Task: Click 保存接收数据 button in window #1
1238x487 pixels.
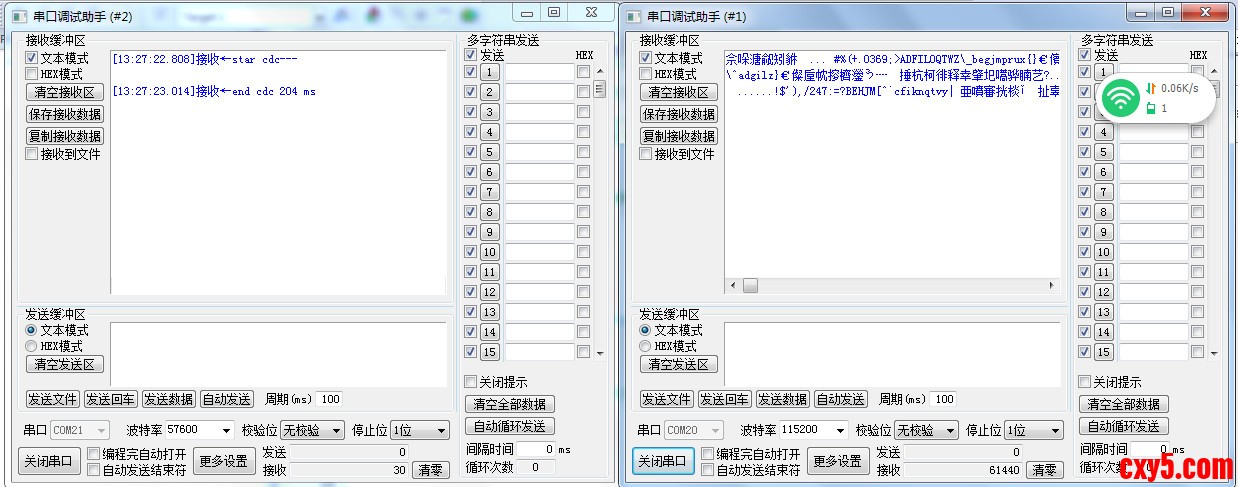Action: (x=678, y=114)
